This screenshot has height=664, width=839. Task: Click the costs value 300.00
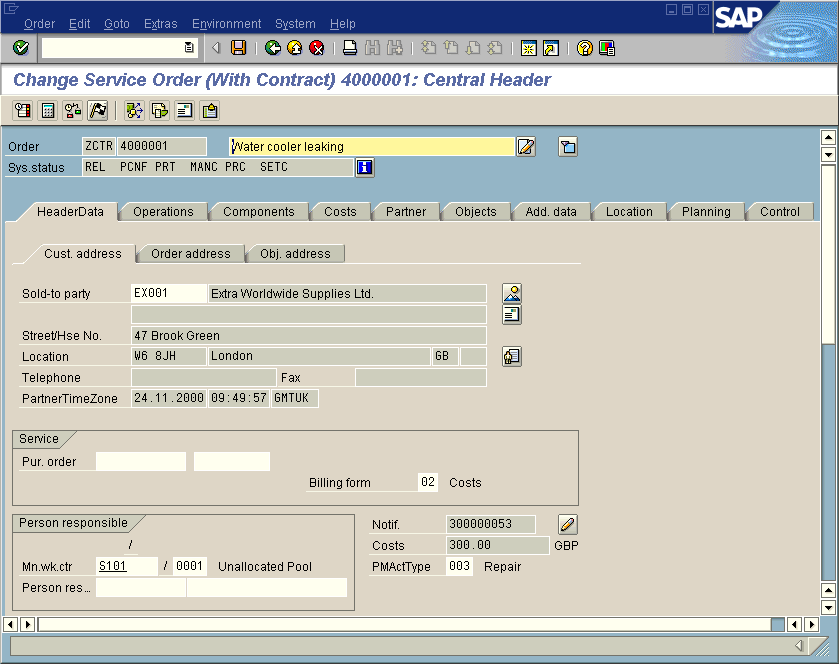(x=498, y=545)
